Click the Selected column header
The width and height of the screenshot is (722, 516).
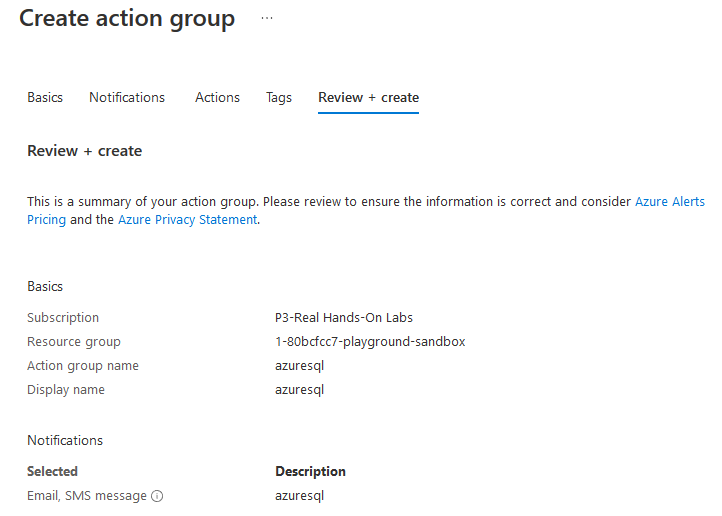(x=52, y=471)
